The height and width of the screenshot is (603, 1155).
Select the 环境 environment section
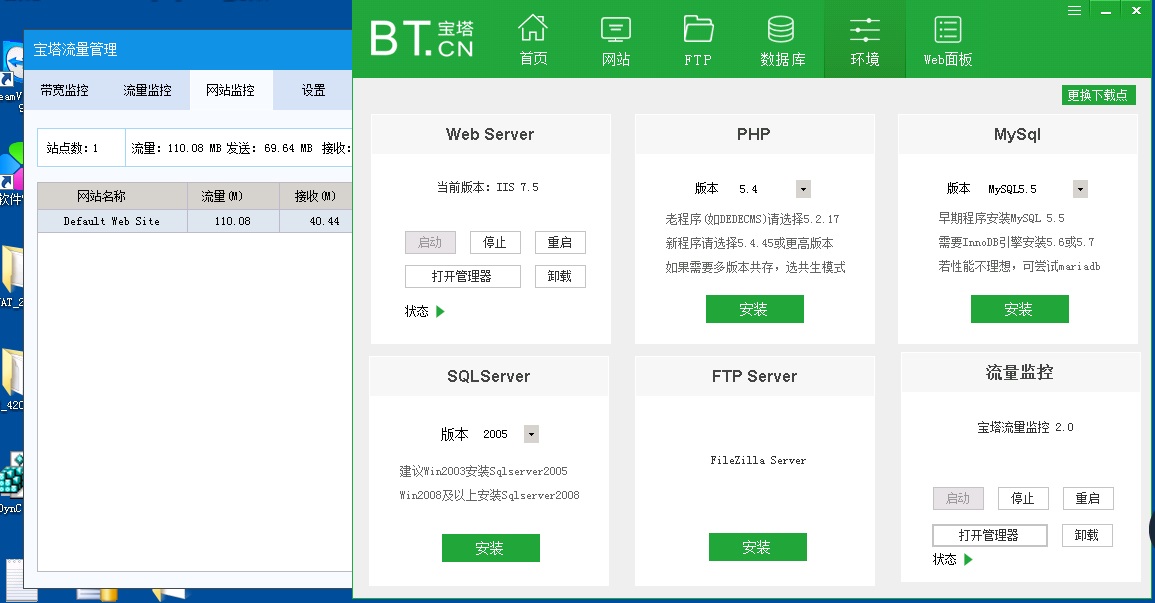point(865,40)
